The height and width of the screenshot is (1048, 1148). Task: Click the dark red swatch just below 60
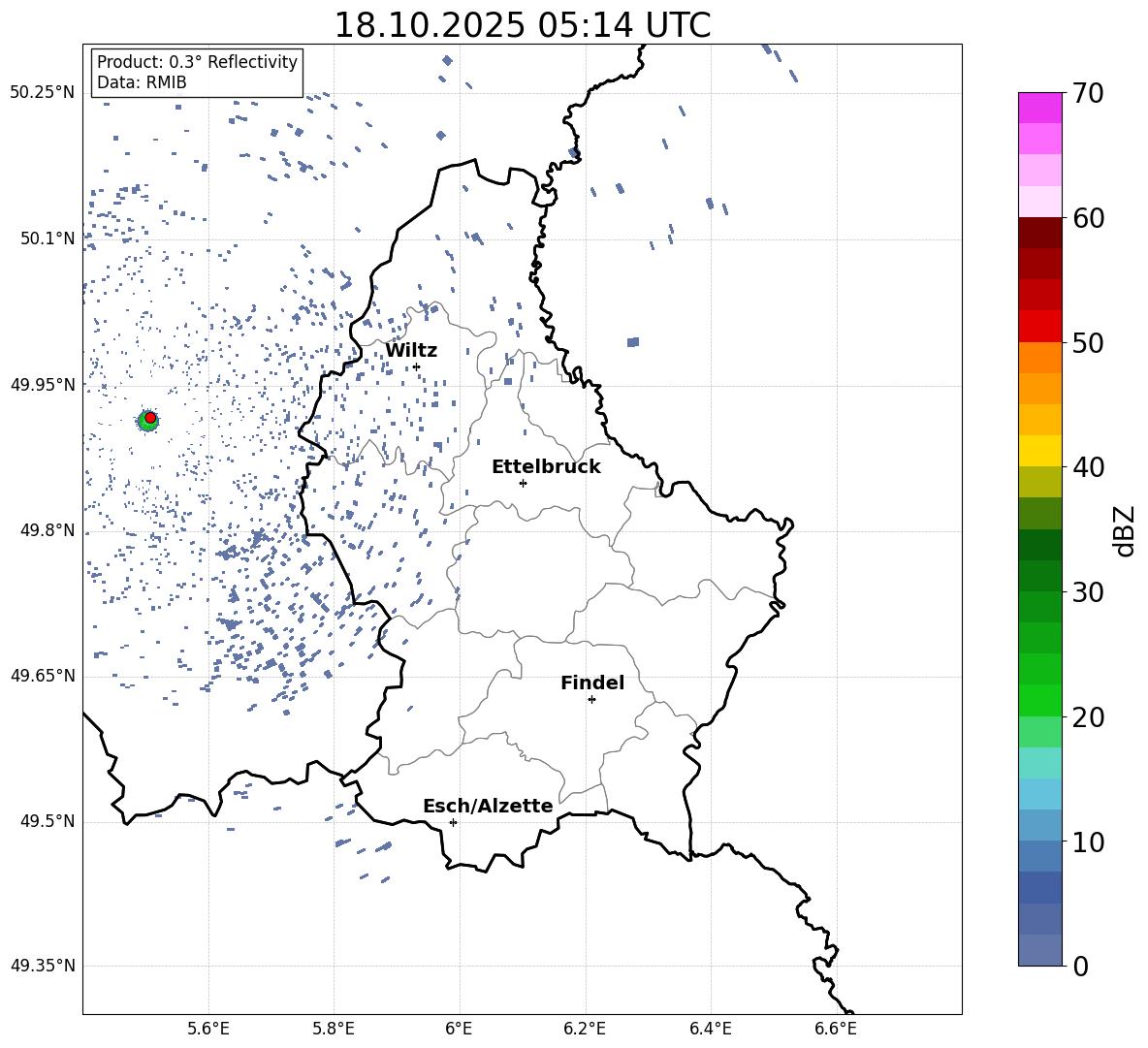(1040, 233)
